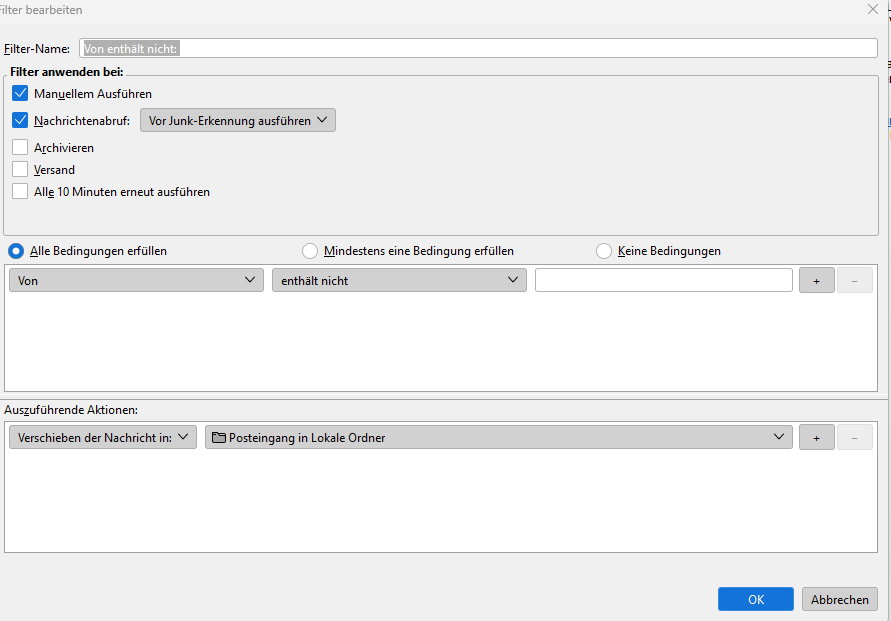Click the Filter-Name text field
The image size is (891, 621).
point(478,48)
